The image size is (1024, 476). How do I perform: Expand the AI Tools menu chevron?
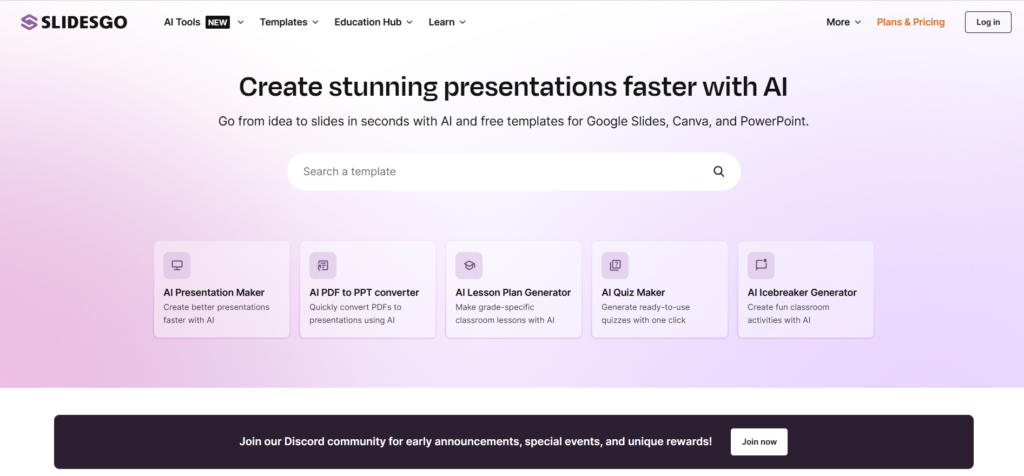coord(240,22)
